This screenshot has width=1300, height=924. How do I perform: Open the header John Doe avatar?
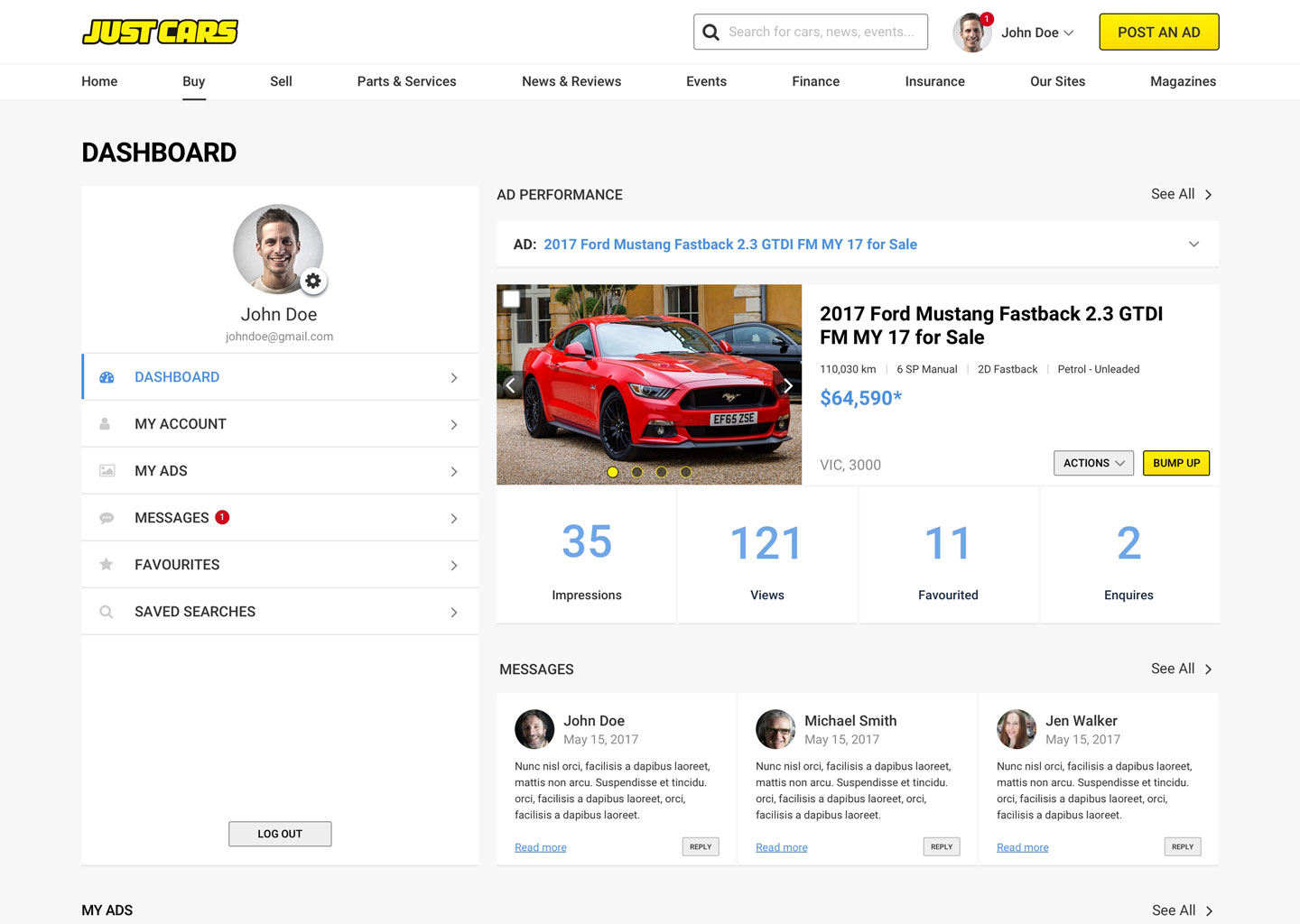click(971, 33)
